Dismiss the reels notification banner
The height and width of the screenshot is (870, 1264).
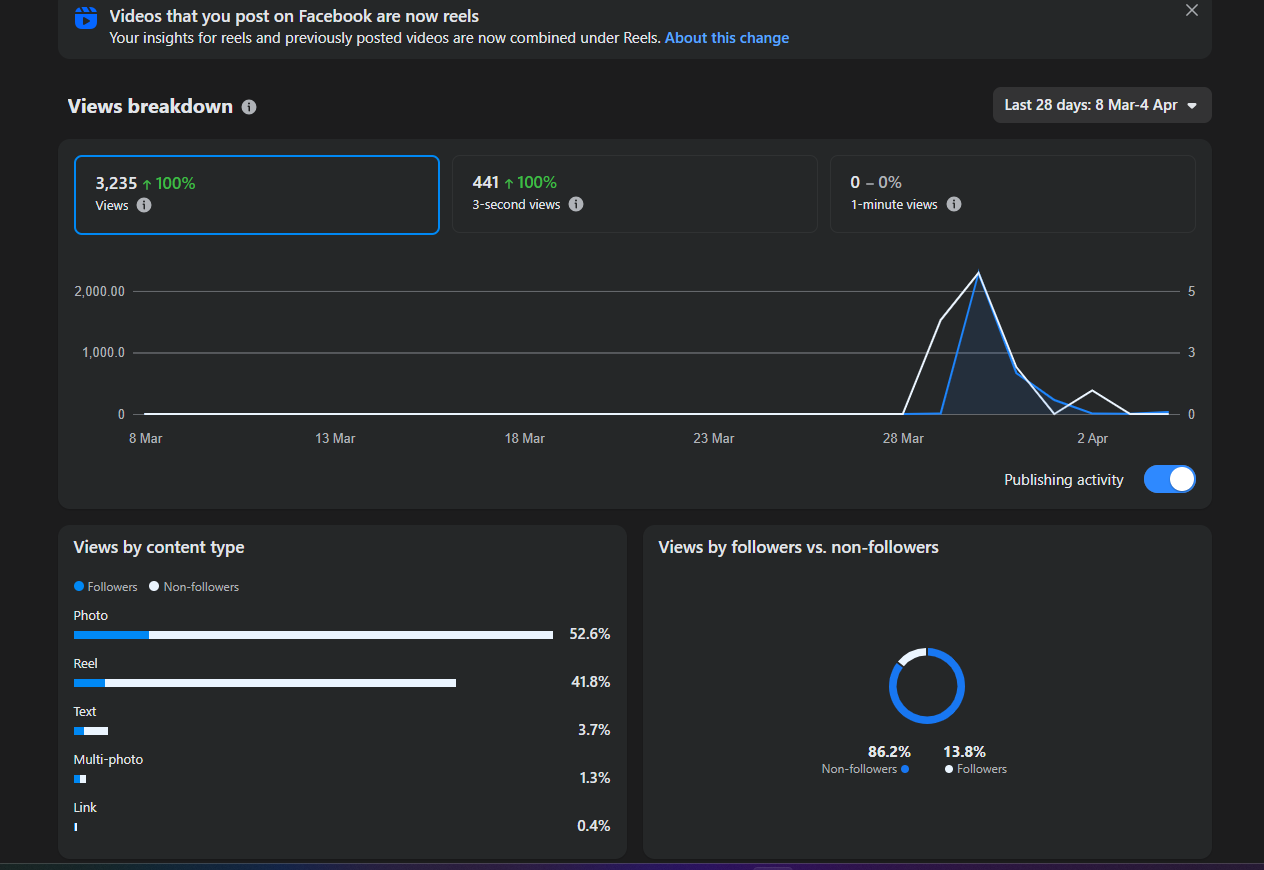[x=1191, y=10]
